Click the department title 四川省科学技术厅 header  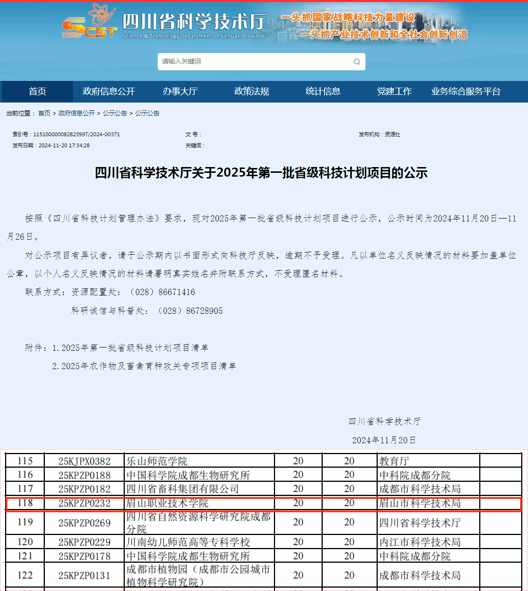(194, 21)
